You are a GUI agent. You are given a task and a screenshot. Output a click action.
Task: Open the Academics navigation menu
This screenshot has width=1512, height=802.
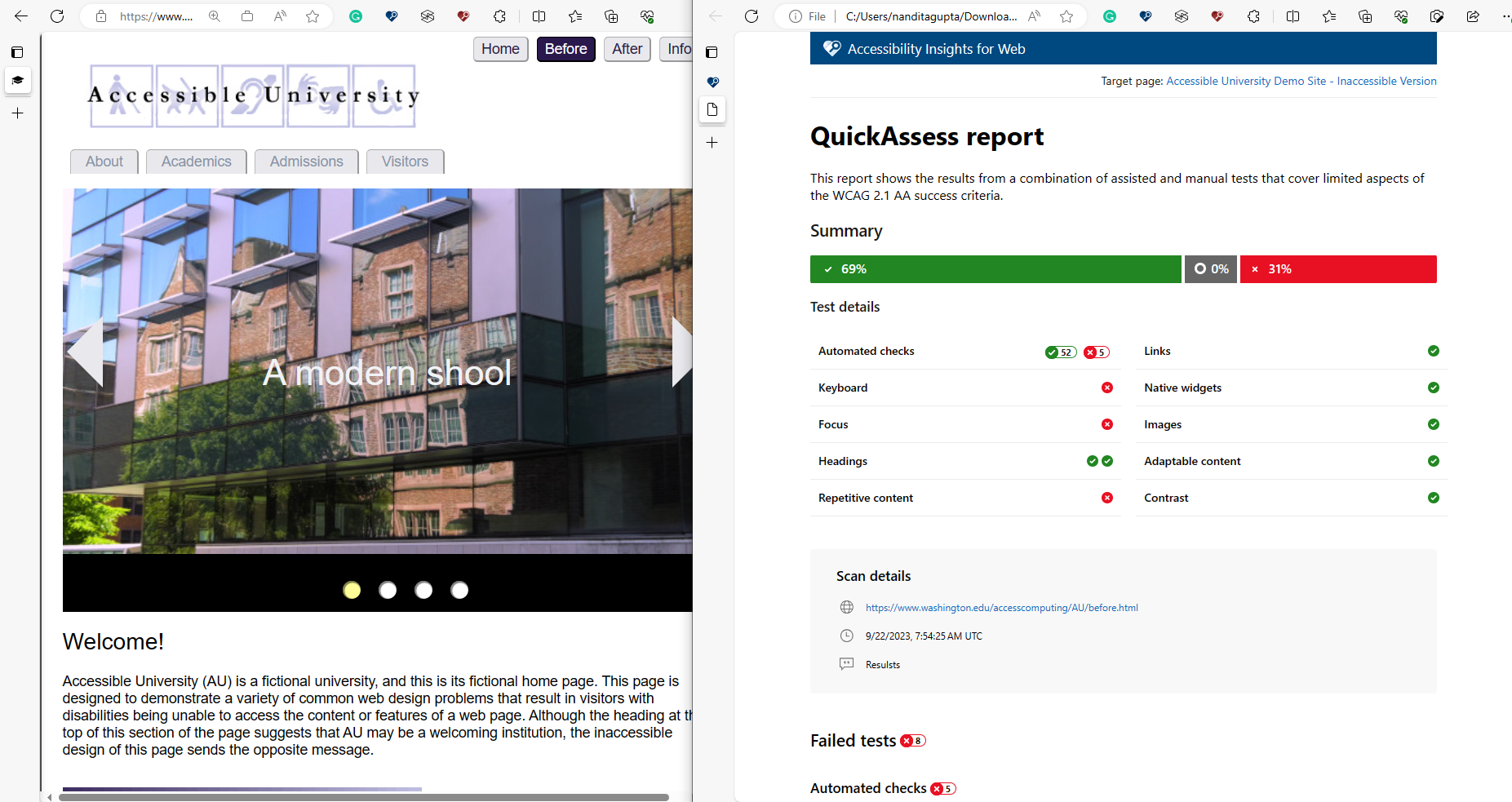(196, 162)
